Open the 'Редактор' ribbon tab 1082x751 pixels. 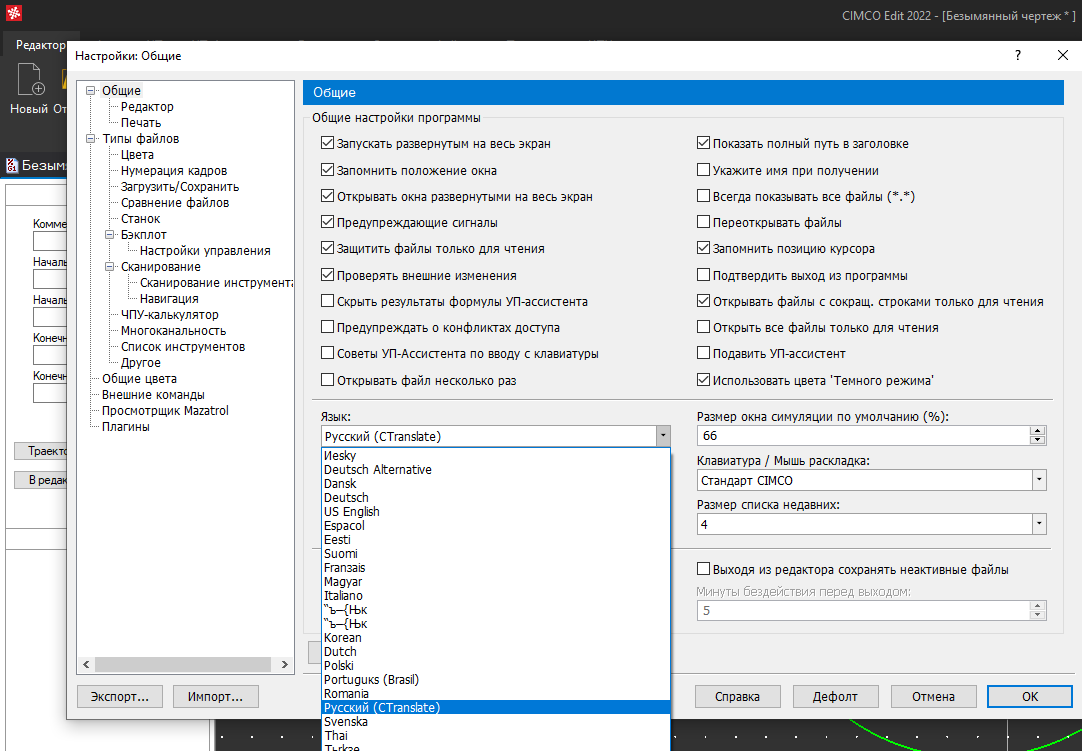40,45
